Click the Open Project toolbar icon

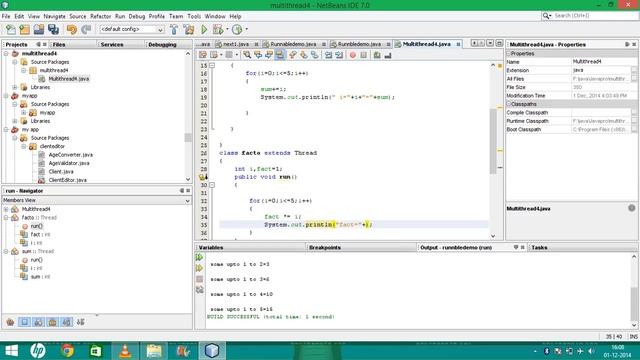[x=39, y=29]
